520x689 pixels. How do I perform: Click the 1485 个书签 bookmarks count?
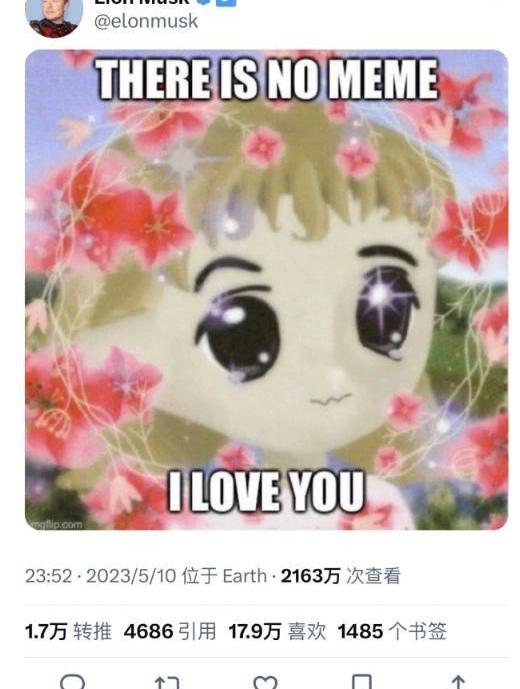coord(392,631)
